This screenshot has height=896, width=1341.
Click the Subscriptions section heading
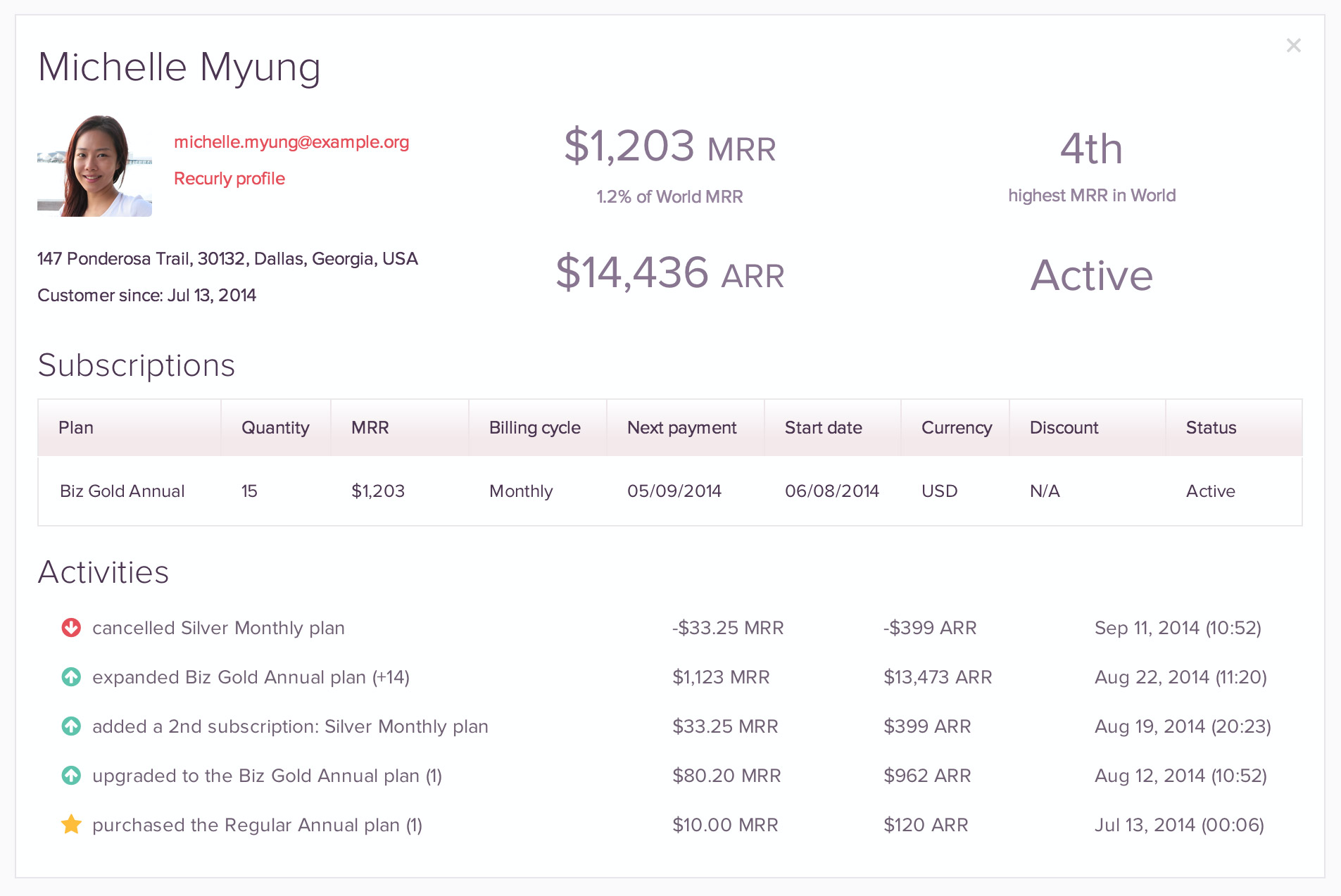tap(137, 365)
